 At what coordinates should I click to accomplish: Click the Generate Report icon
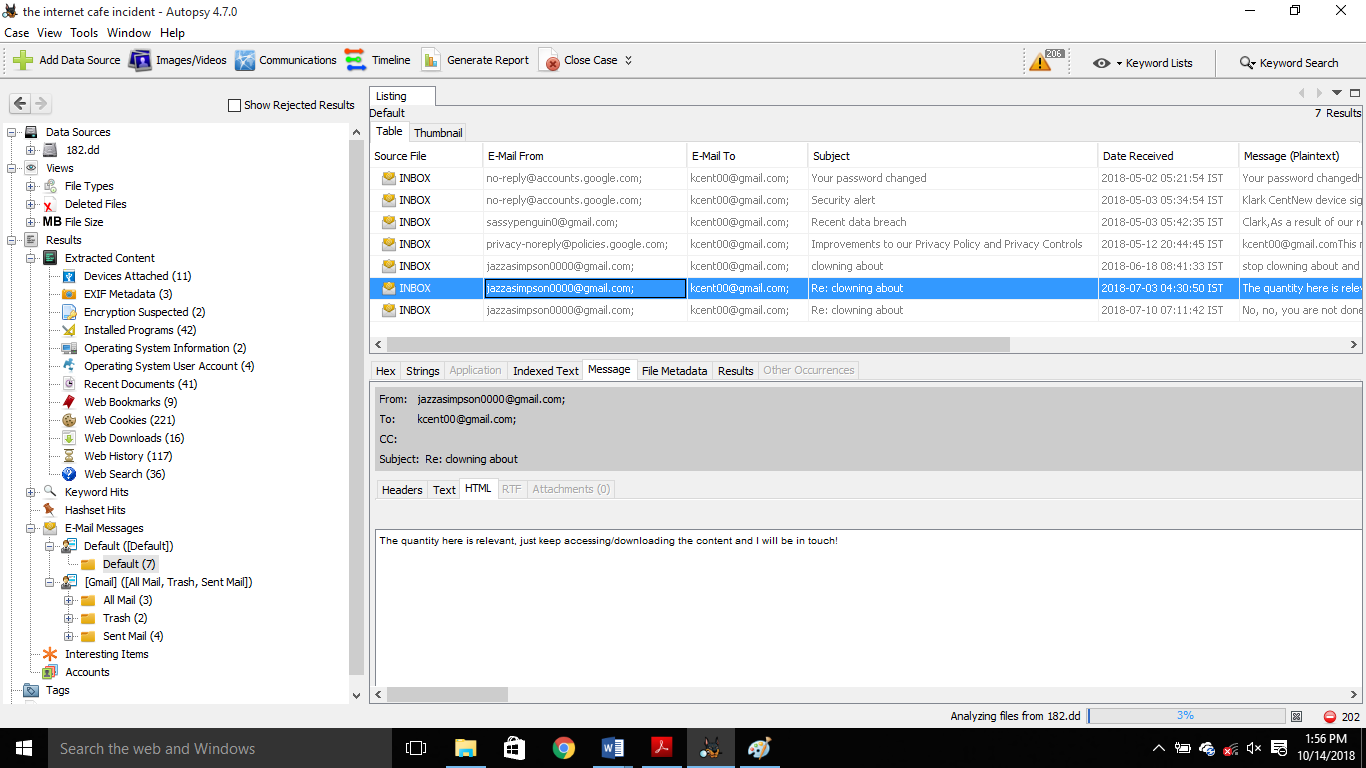431,60
